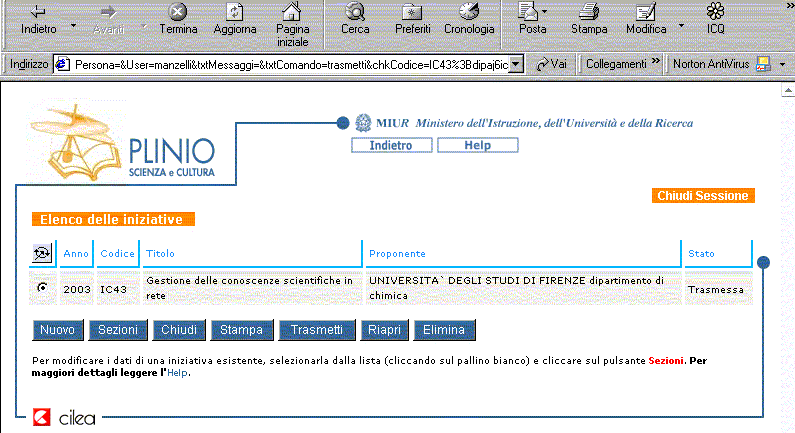The image size is (795, 433).
Task: Open the Collegamenti links bar
Action: (616, 64)
